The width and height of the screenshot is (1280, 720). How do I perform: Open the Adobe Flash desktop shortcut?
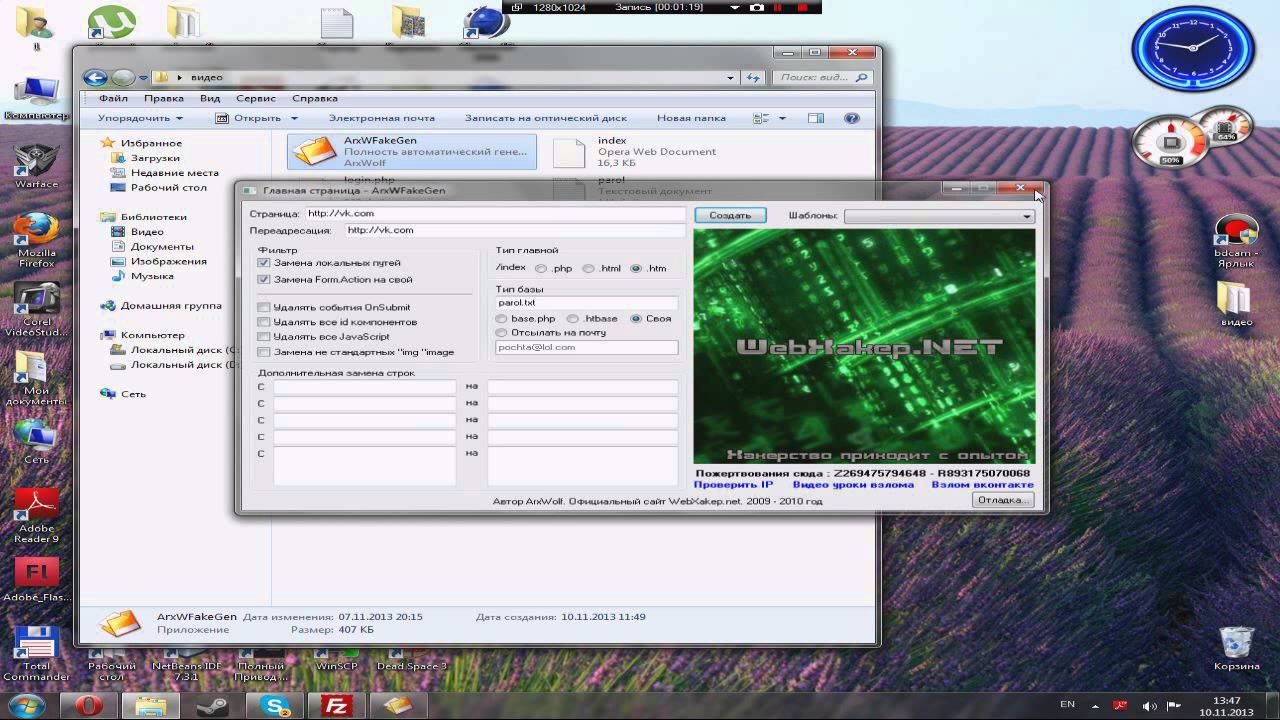36,581
